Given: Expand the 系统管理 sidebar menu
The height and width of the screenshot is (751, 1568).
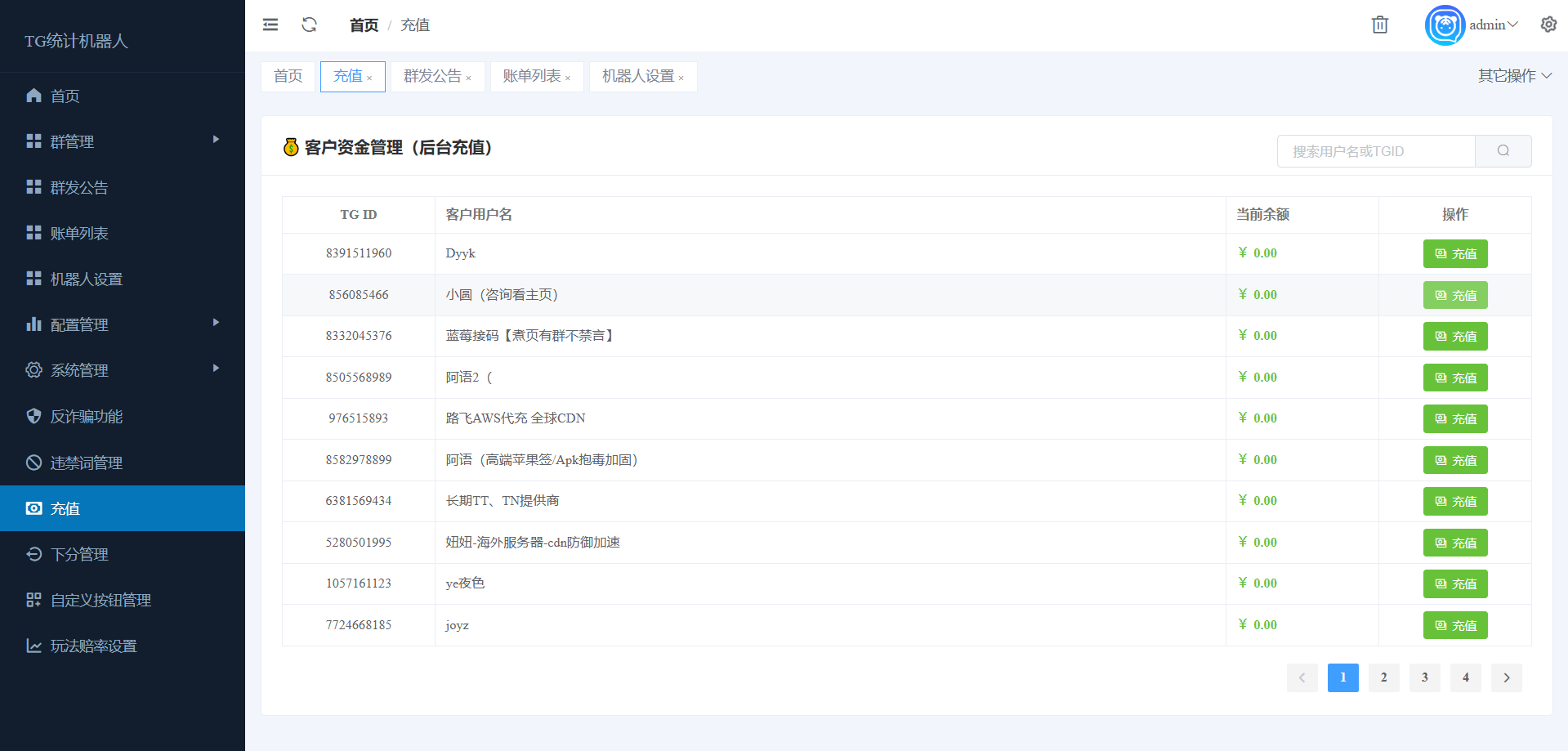Looking at the screenshot, I should click(123, 370).
